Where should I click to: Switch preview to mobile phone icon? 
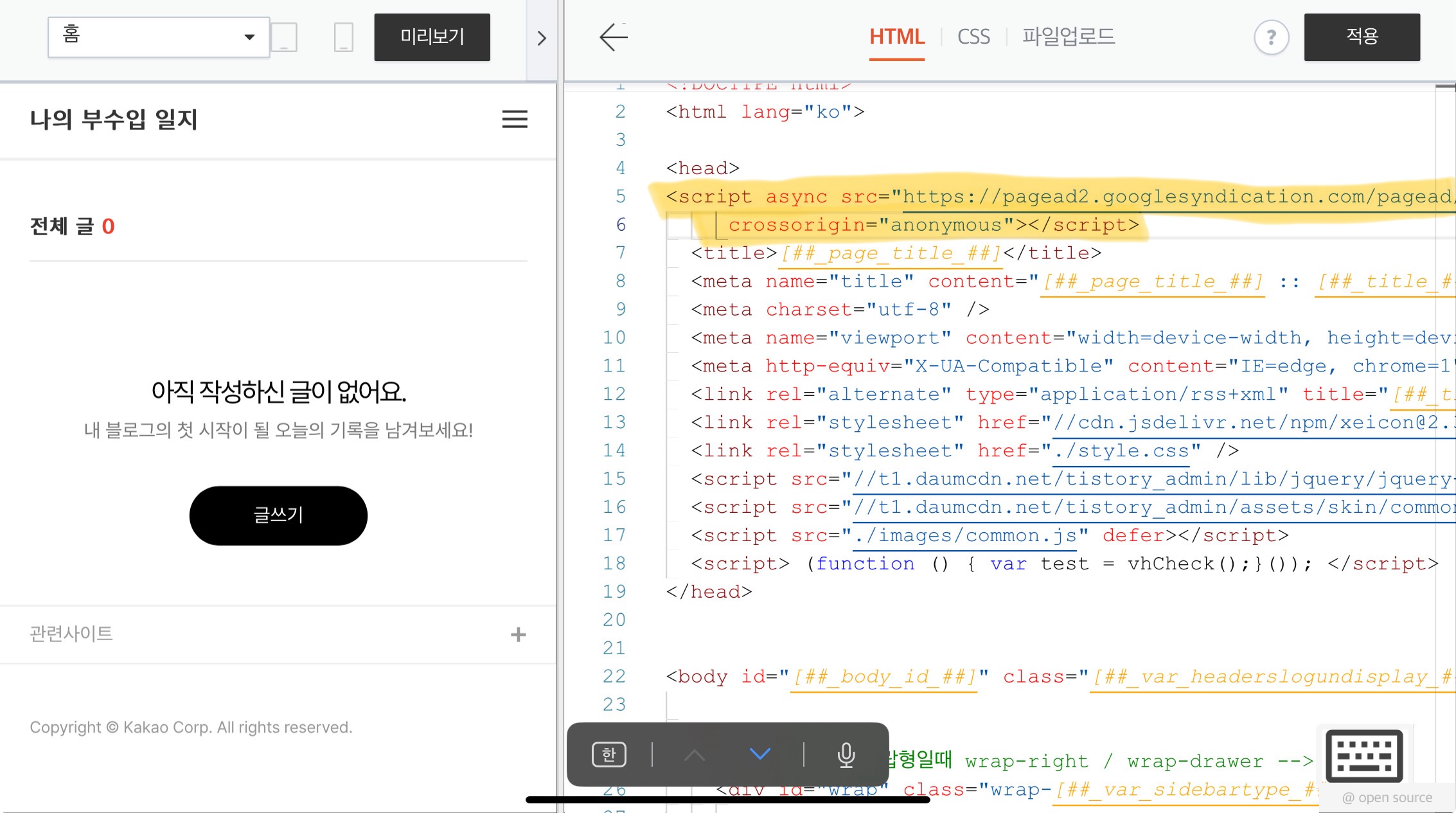(x=344, y=37)
